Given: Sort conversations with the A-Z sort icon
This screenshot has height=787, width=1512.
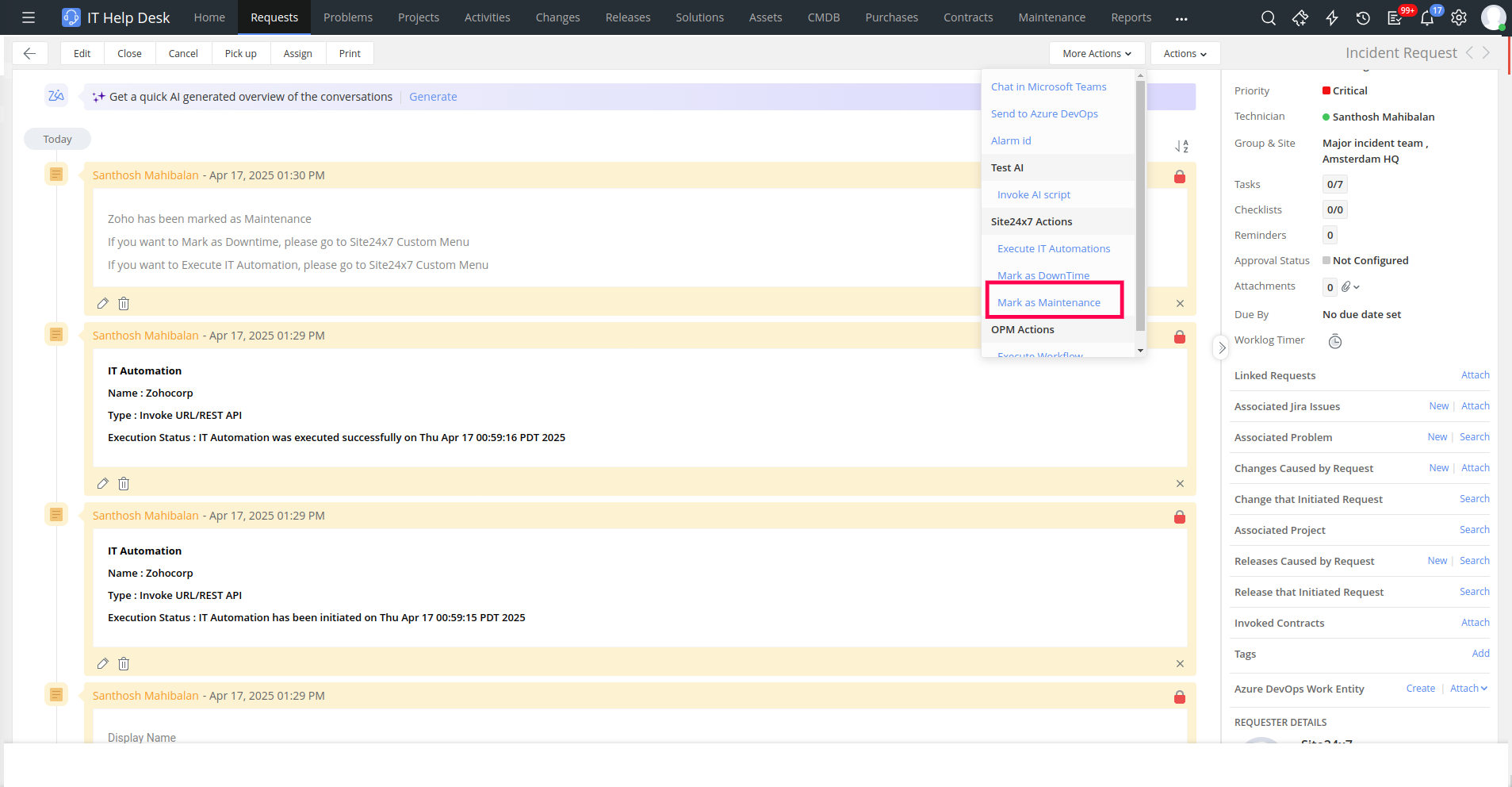Looking at the screenshot, I should click(1181, 146).
